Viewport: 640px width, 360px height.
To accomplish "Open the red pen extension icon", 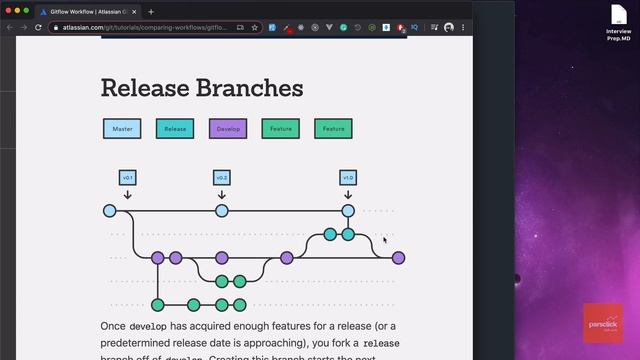I will click(x=287, y=28).
